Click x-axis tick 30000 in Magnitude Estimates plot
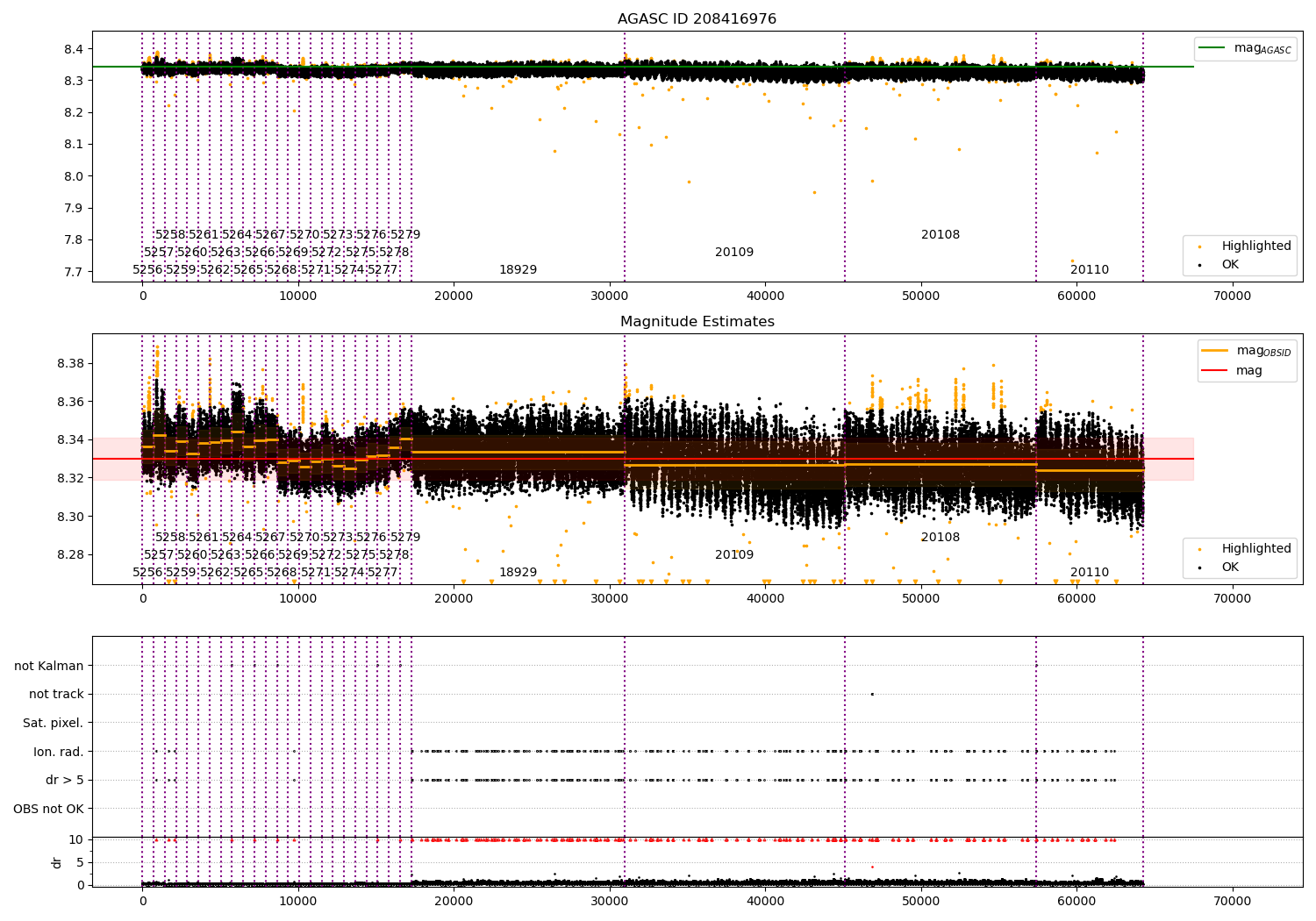This screenshot has width=1316, height=921. point(609,599)
